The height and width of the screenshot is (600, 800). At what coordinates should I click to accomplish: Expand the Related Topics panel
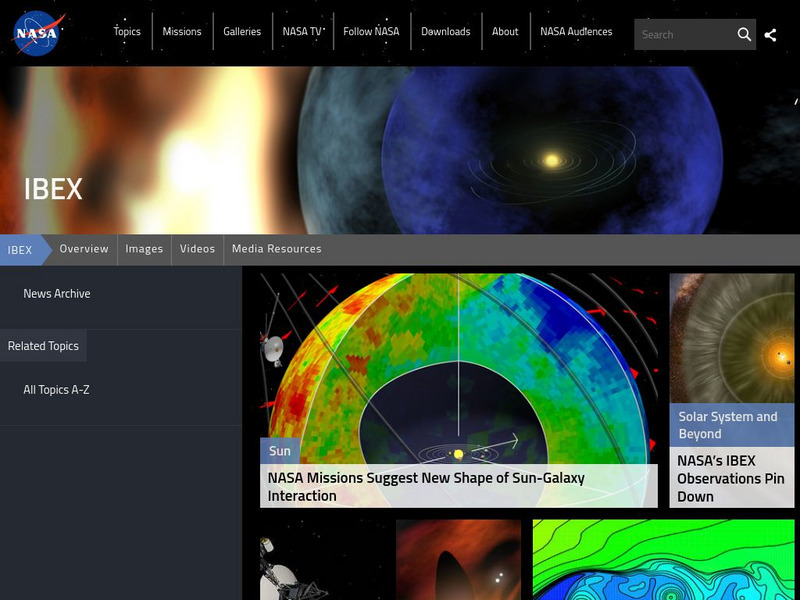44,344
